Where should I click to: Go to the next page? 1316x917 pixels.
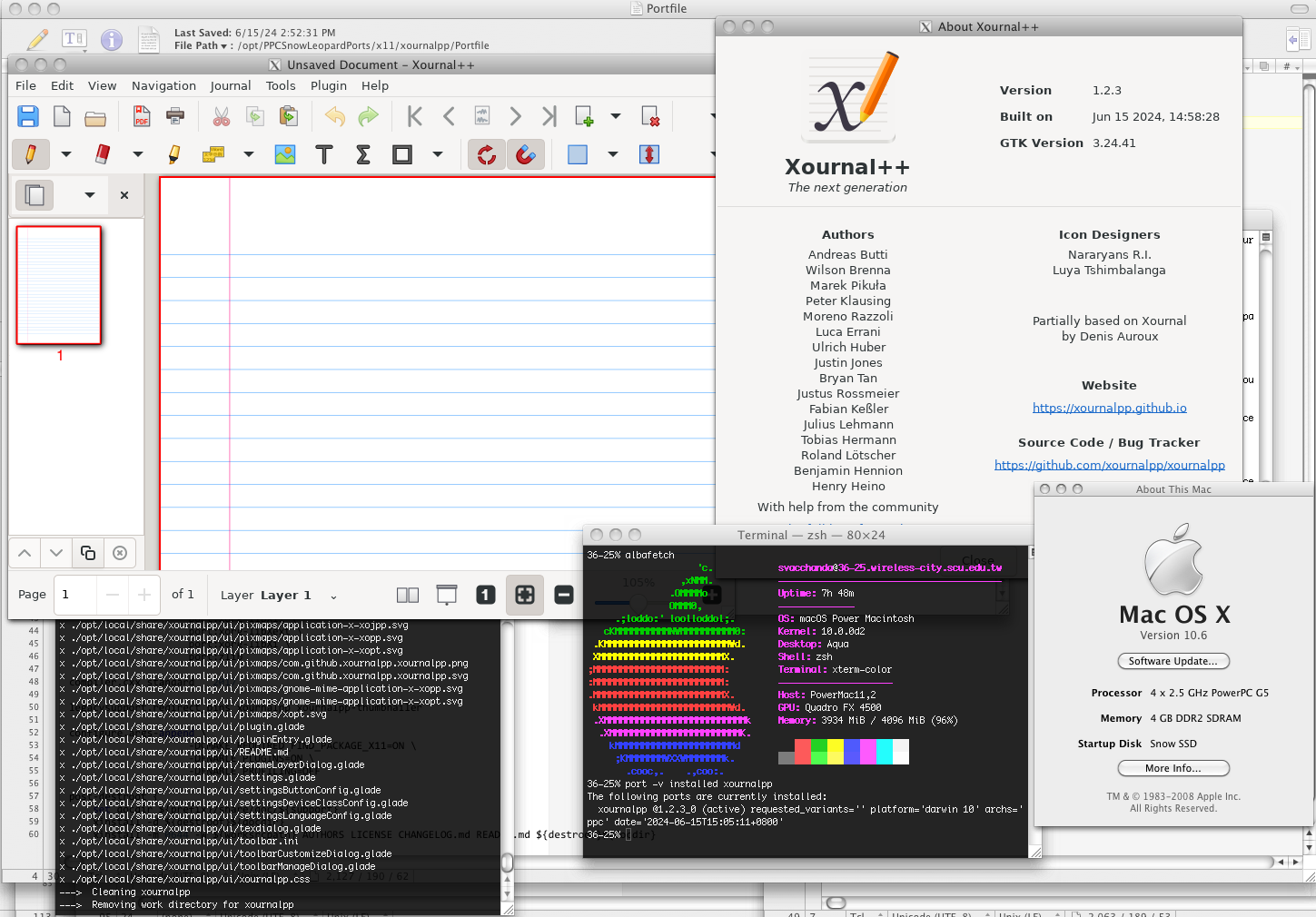pyautogui.click(x=515, y=116)
